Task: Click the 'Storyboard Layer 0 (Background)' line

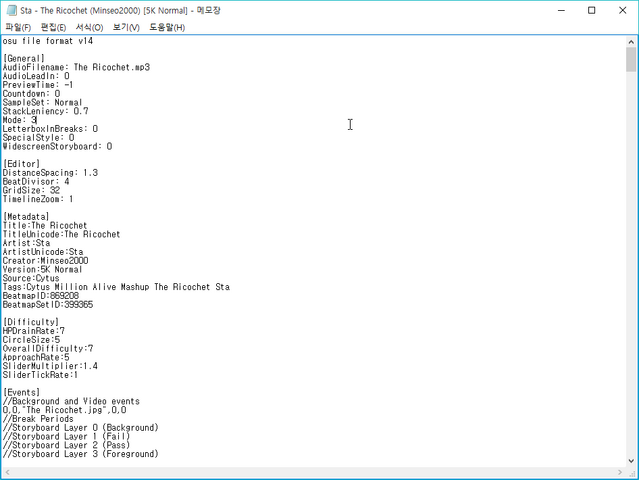Action: coord(80,428)
